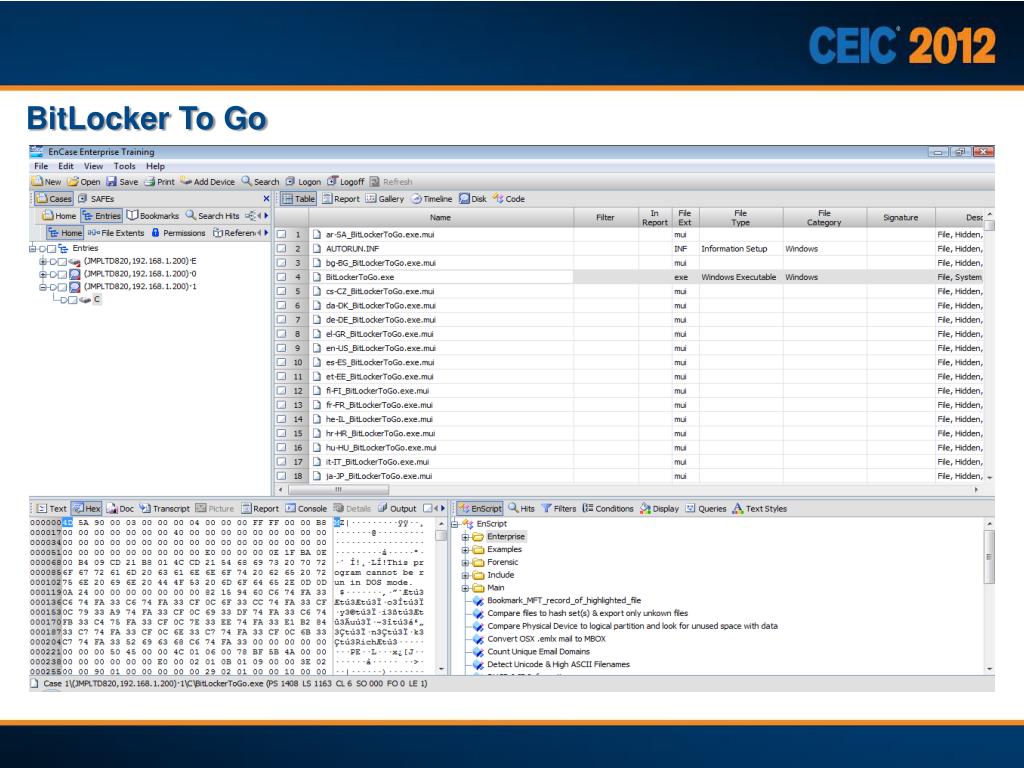Check the box for ar-SA_BitLockerToGo.exe.mui
This screenshot has width=1024, height=768.
(x=281, y=234)
